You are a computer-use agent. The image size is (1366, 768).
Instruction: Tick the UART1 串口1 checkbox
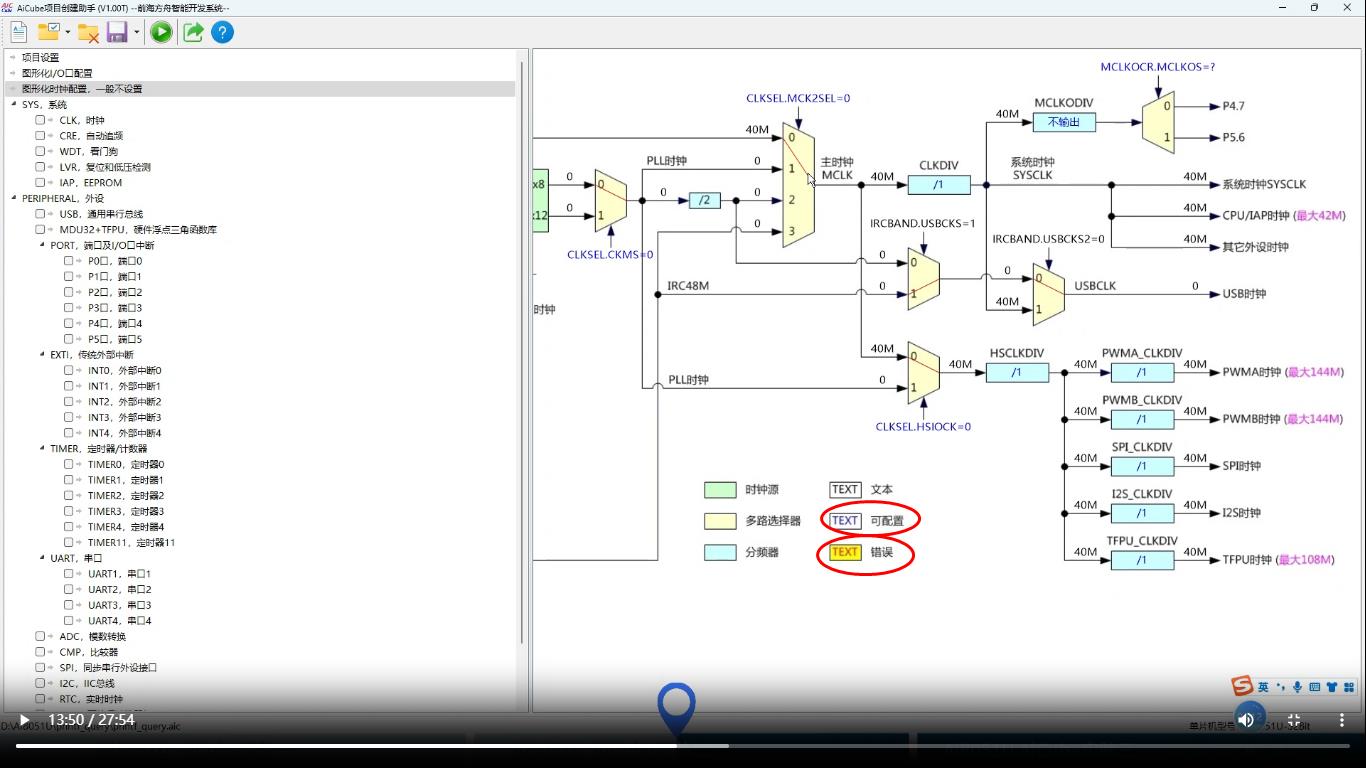tap(69, 574)
